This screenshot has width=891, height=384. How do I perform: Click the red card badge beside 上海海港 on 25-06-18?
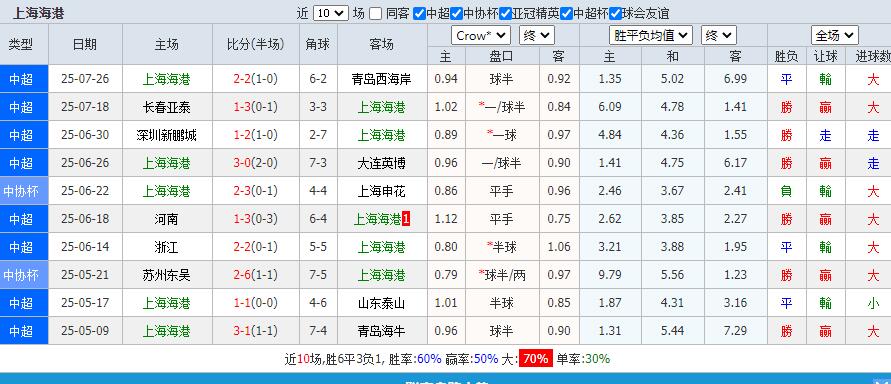[x=406, y=219]
